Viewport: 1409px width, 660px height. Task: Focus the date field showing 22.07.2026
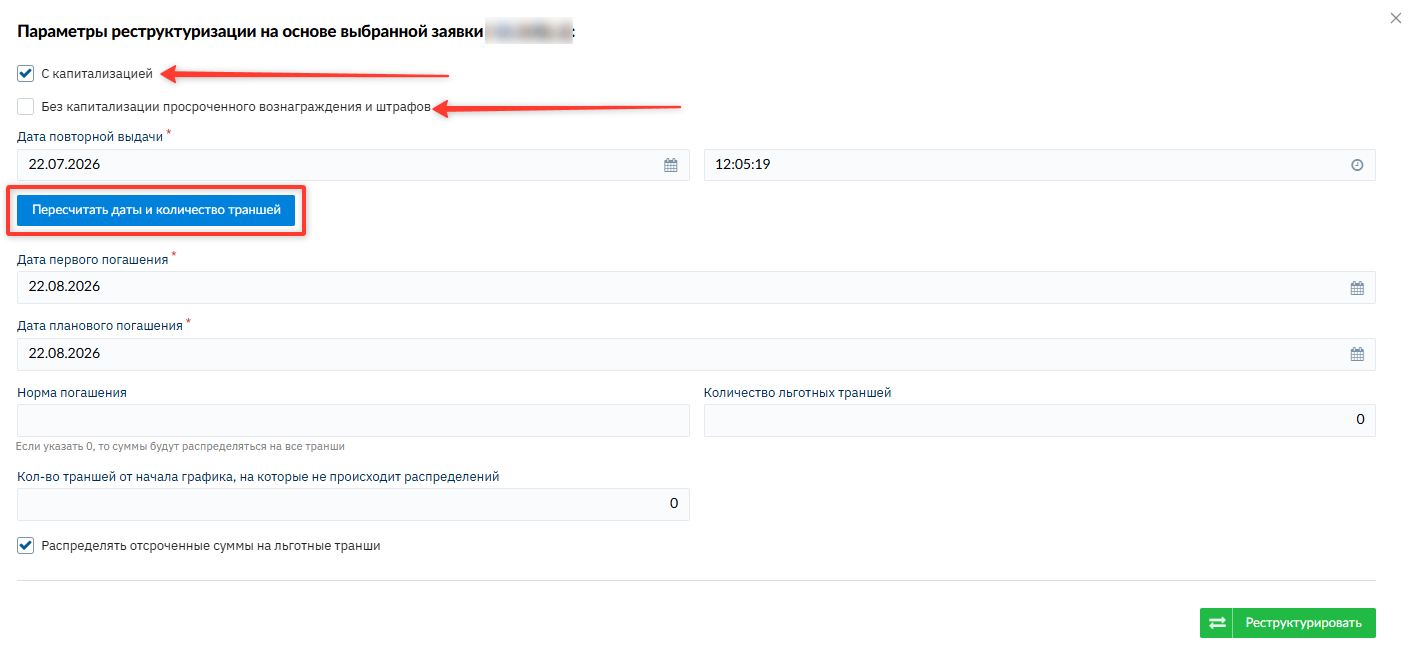click(x=353, y=165)
